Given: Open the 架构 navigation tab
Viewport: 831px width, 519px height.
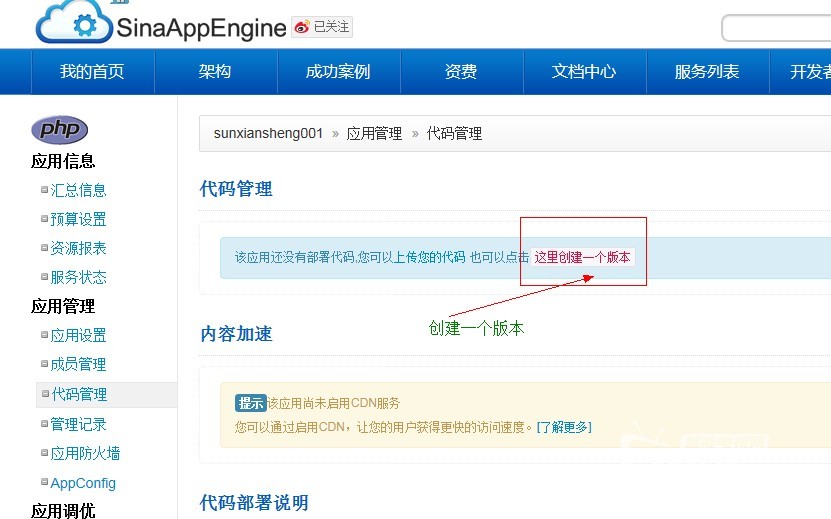Looking at the screenshot, I should [215, 72].
